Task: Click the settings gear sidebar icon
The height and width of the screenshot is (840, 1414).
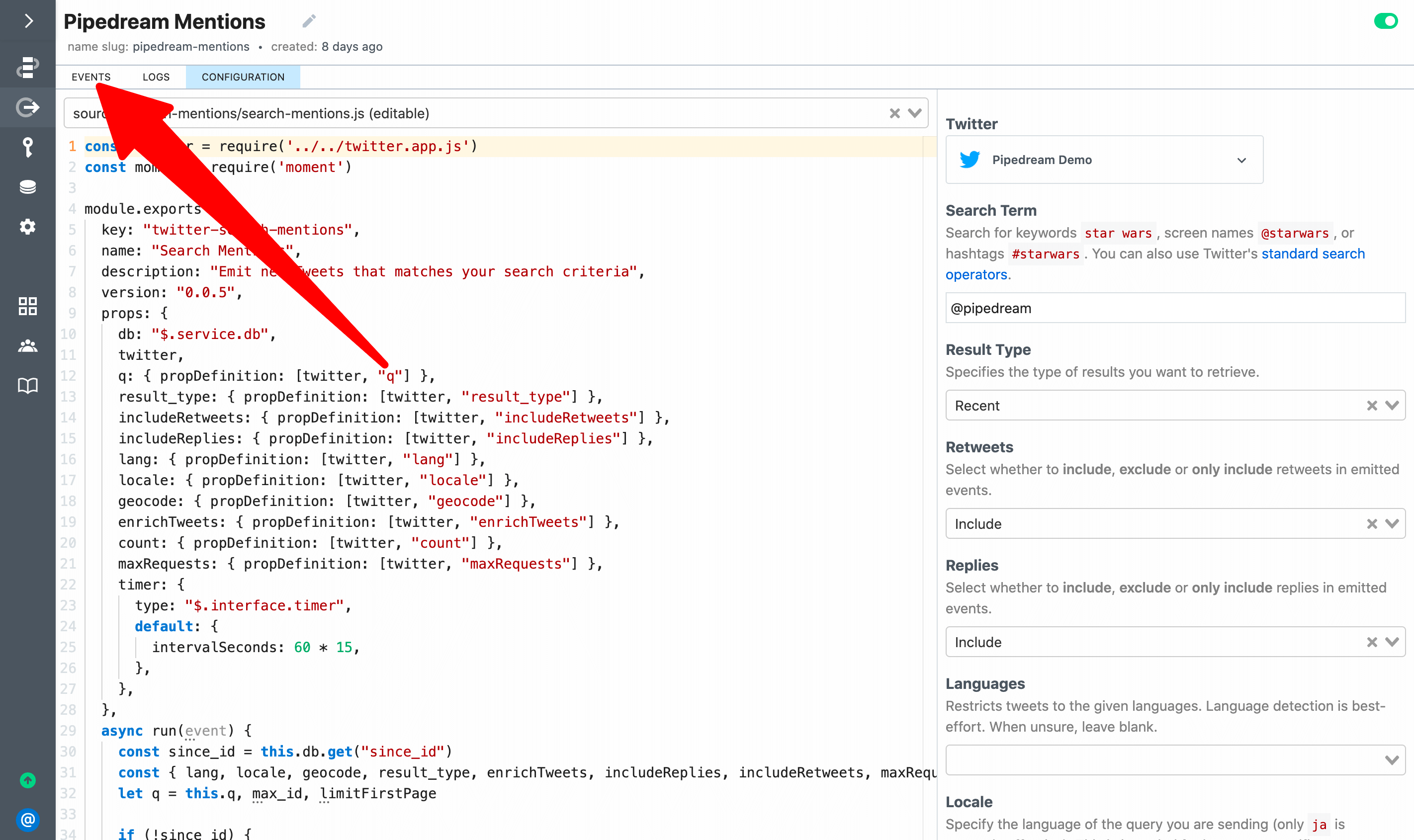Action: click(28, 227)
